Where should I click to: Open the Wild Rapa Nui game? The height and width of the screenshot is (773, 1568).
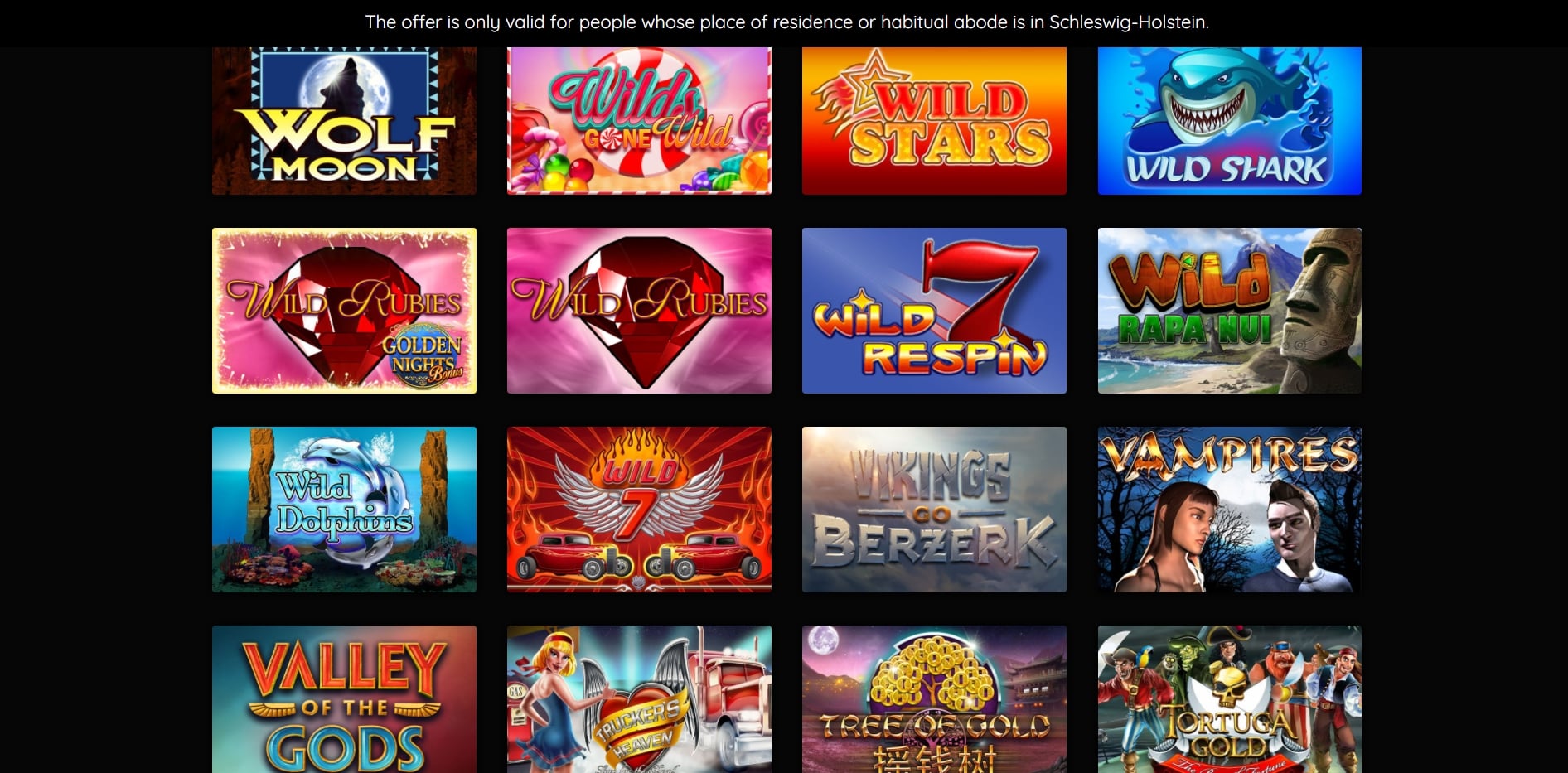1229,311
